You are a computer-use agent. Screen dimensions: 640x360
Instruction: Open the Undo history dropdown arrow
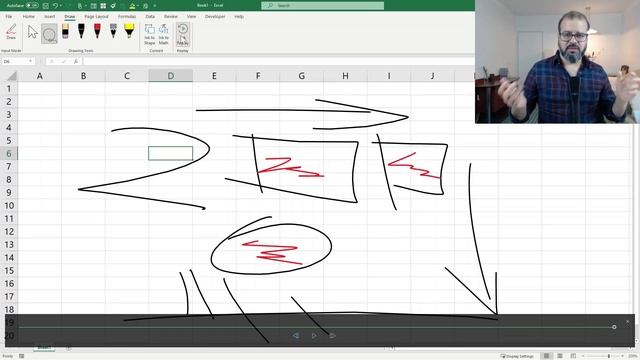click(x=61, y=6)
